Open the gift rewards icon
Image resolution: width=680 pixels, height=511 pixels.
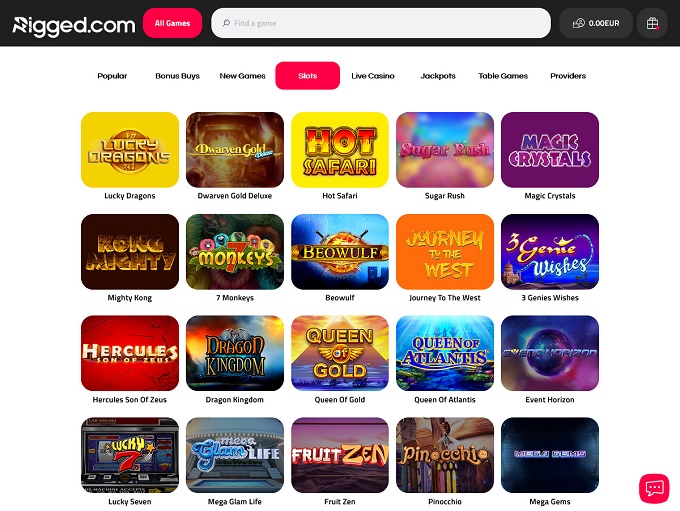(652, 23)
